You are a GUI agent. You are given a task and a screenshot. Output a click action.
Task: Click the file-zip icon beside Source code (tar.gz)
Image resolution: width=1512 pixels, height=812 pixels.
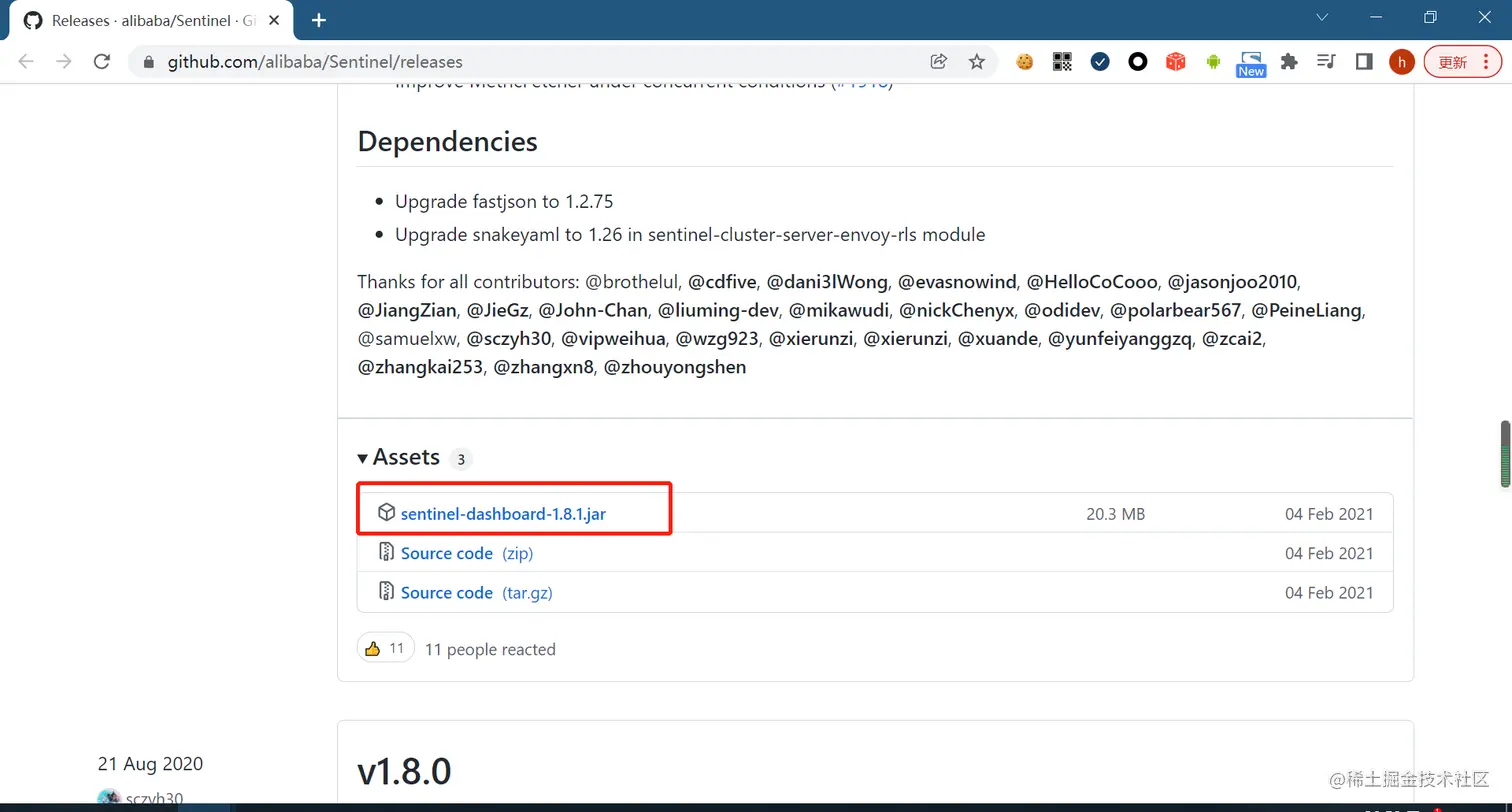(x=386, y=591)
